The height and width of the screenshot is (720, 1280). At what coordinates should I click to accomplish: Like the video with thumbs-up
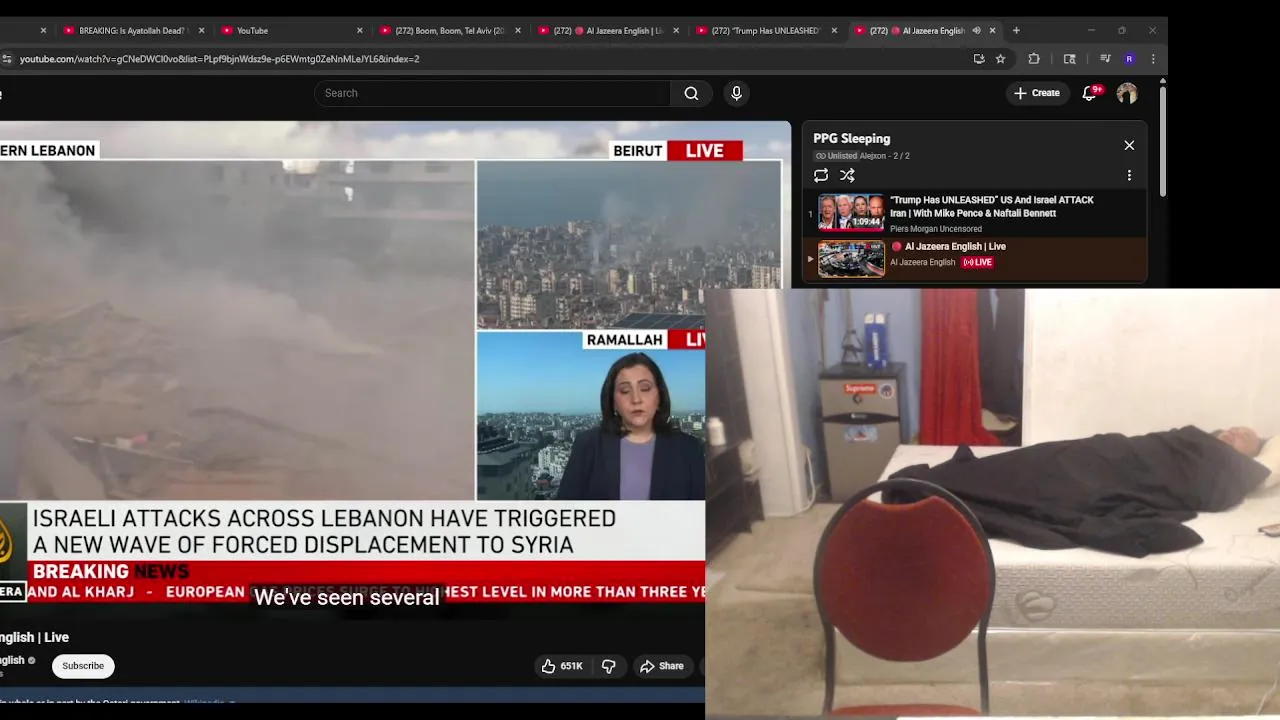pyautogui.click(x=548, y=666)
